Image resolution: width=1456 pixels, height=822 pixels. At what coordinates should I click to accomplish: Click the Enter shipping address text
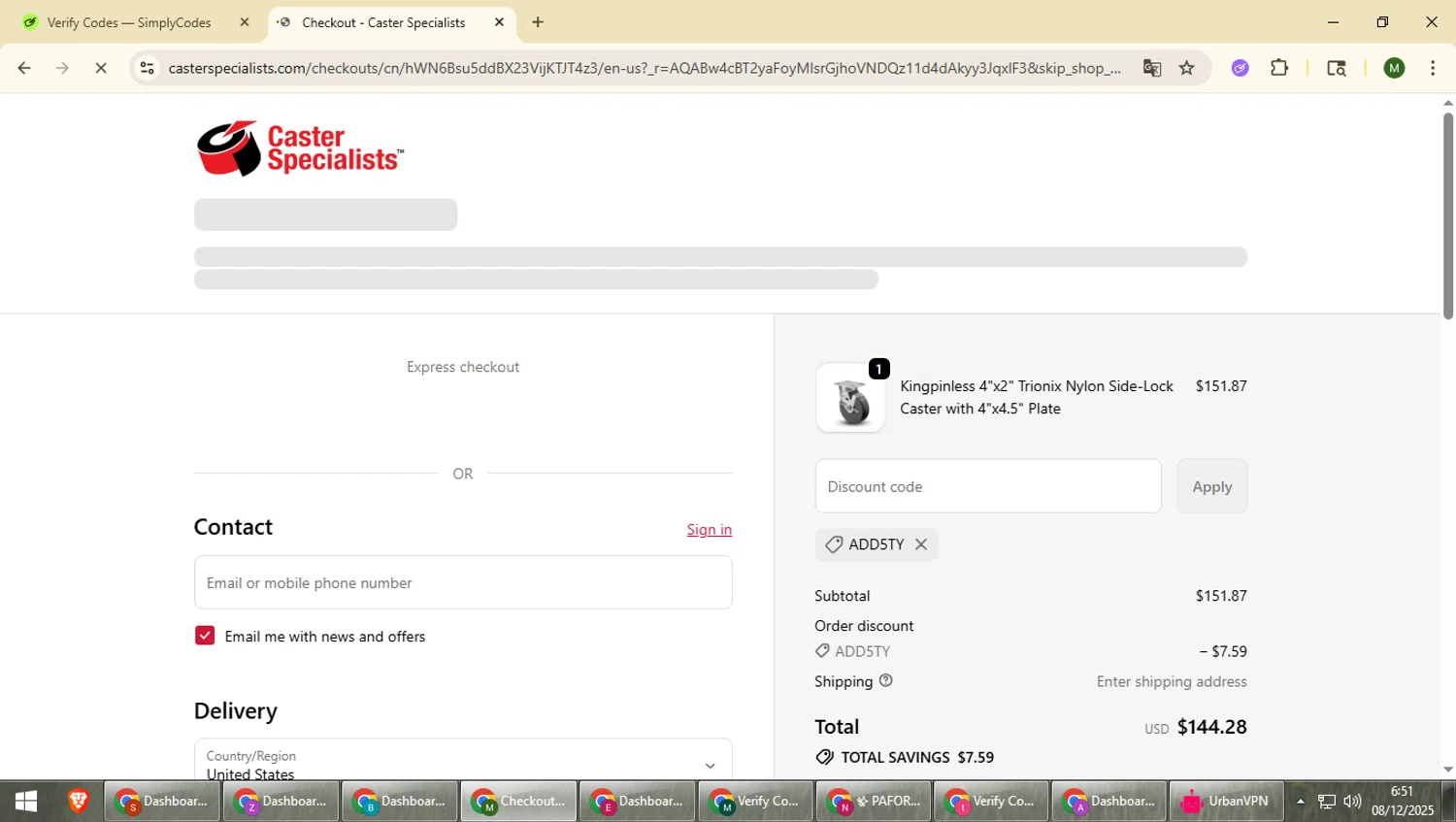[x=1172, y=681]
